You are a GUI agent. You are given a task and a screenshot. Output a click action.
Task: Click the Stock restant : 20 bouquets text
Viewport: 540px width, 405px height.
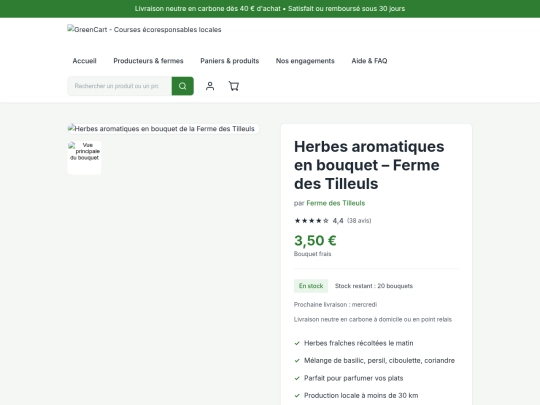[374, 286]
